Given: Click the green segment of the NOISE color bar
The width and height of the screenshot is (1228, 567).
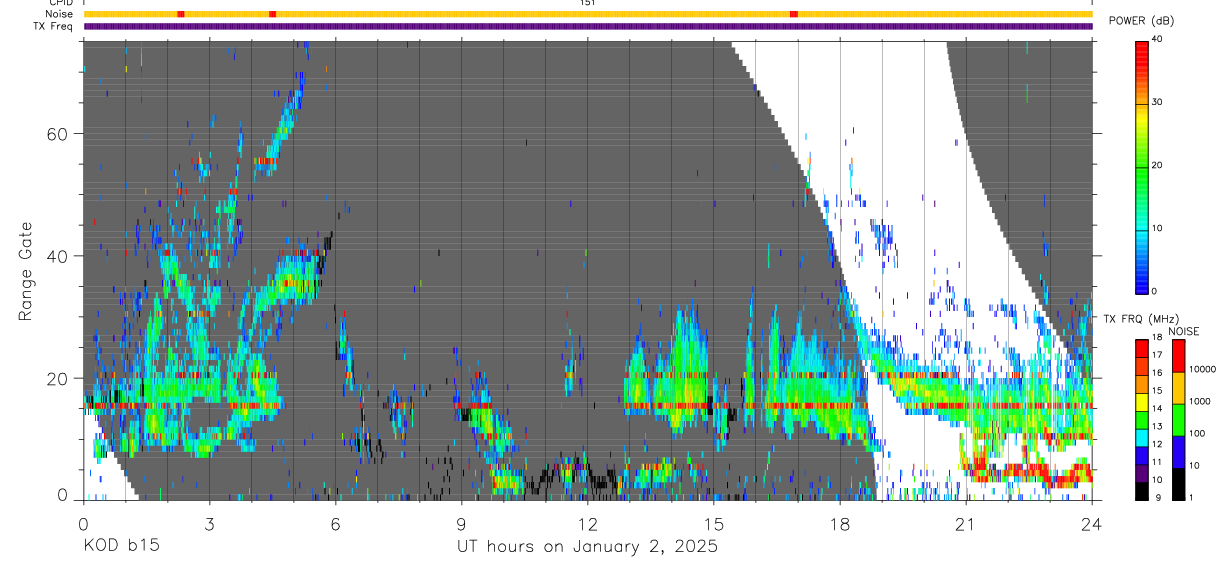Looking at the screenshot, I should (x=1179, y=420).
